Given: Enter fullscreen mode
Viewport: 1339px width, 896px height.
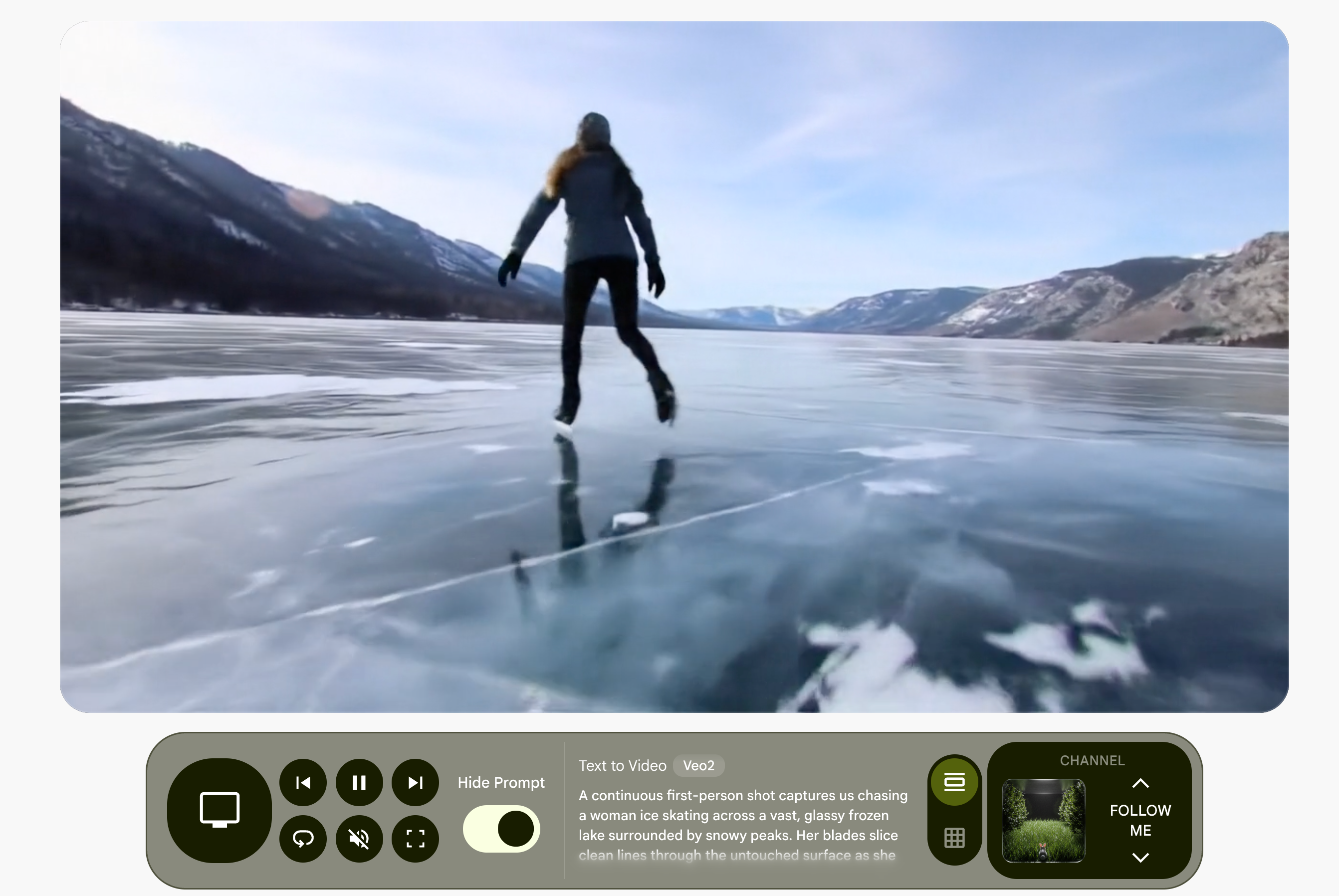Looking at the screenshot, I should coord(415,838).
